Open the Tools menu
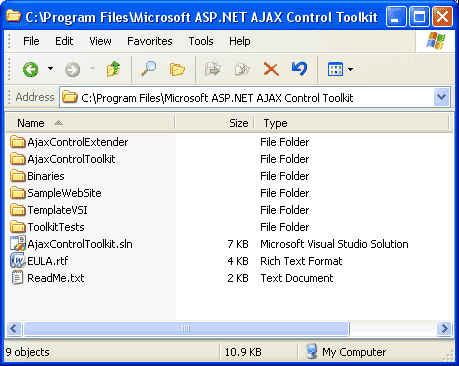Screen dimensions: 459x366 pyautogui.click(x=201, y=41)
